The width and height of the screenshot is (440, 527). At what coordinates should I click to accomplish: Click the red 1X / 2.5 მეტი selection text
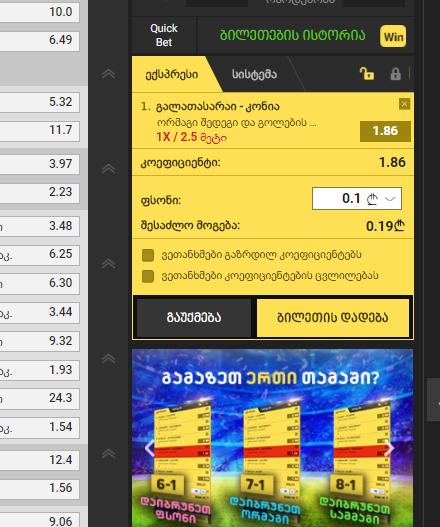coord(192,137)
